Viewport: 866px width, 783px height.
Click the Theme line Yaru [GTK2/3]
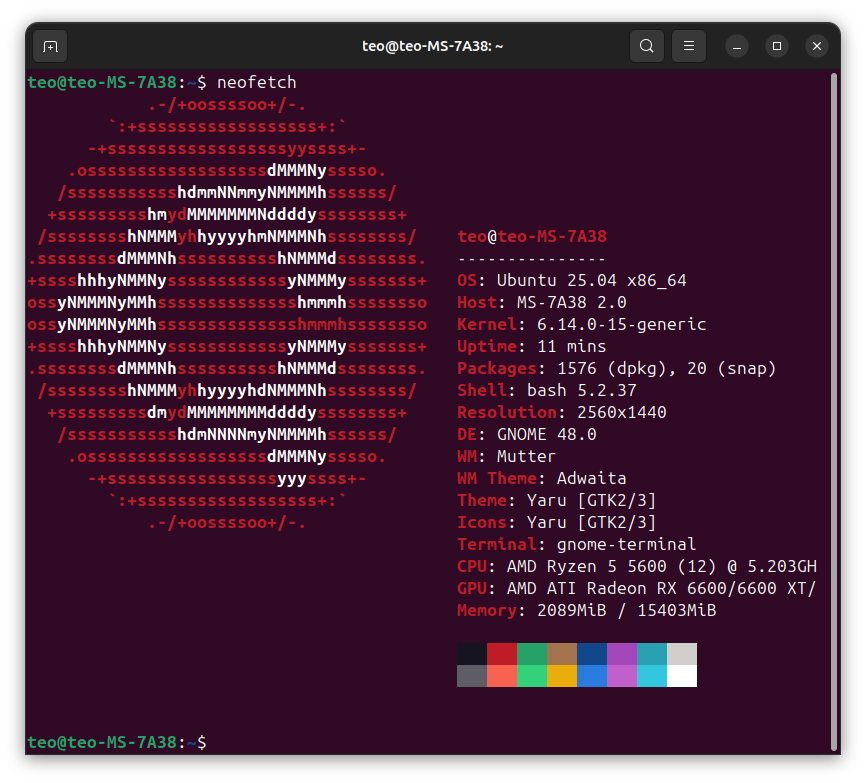(557, 500)
